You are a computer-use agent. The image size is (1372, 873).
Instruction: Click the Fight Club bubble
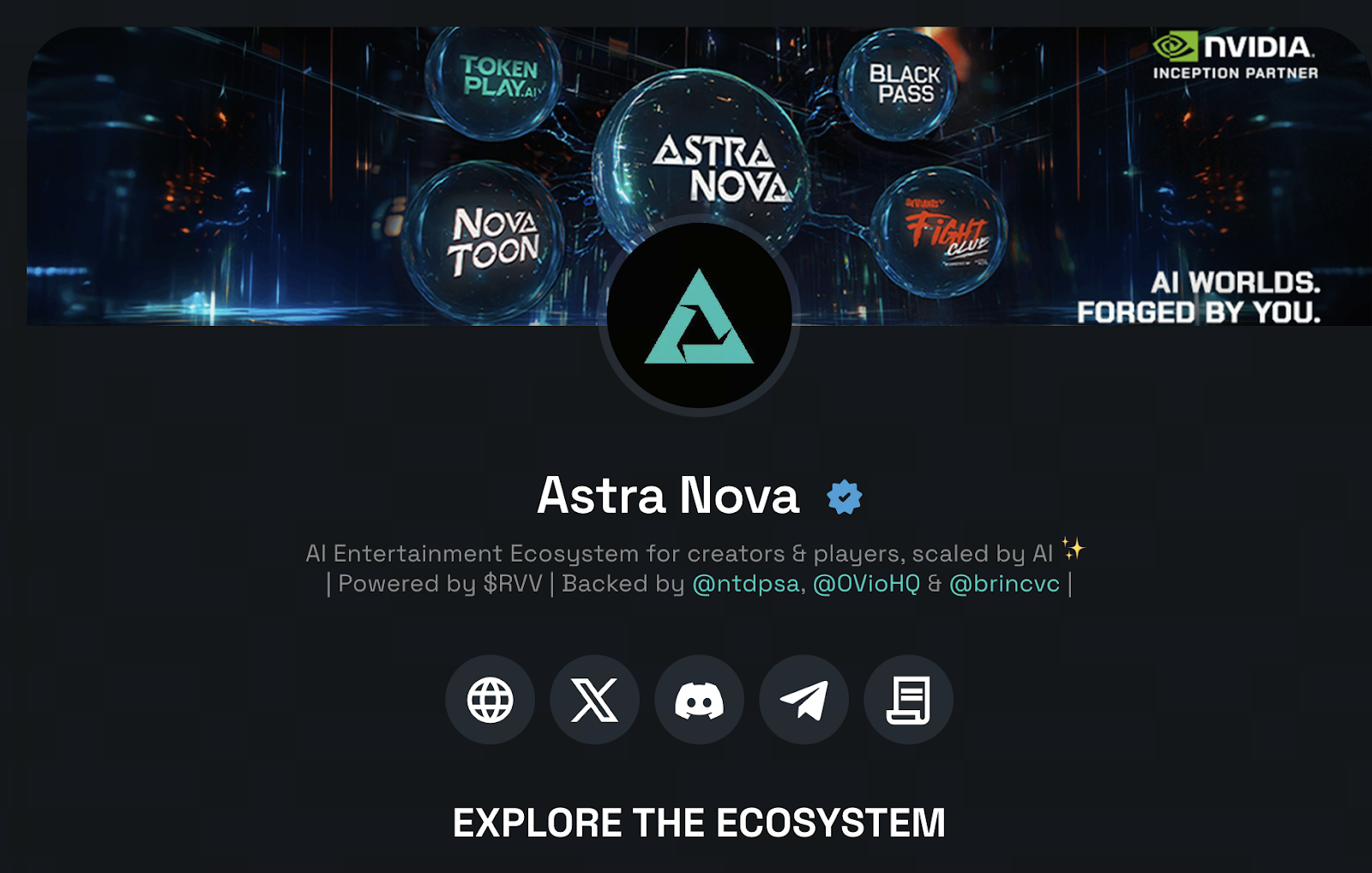pos(939,232)
